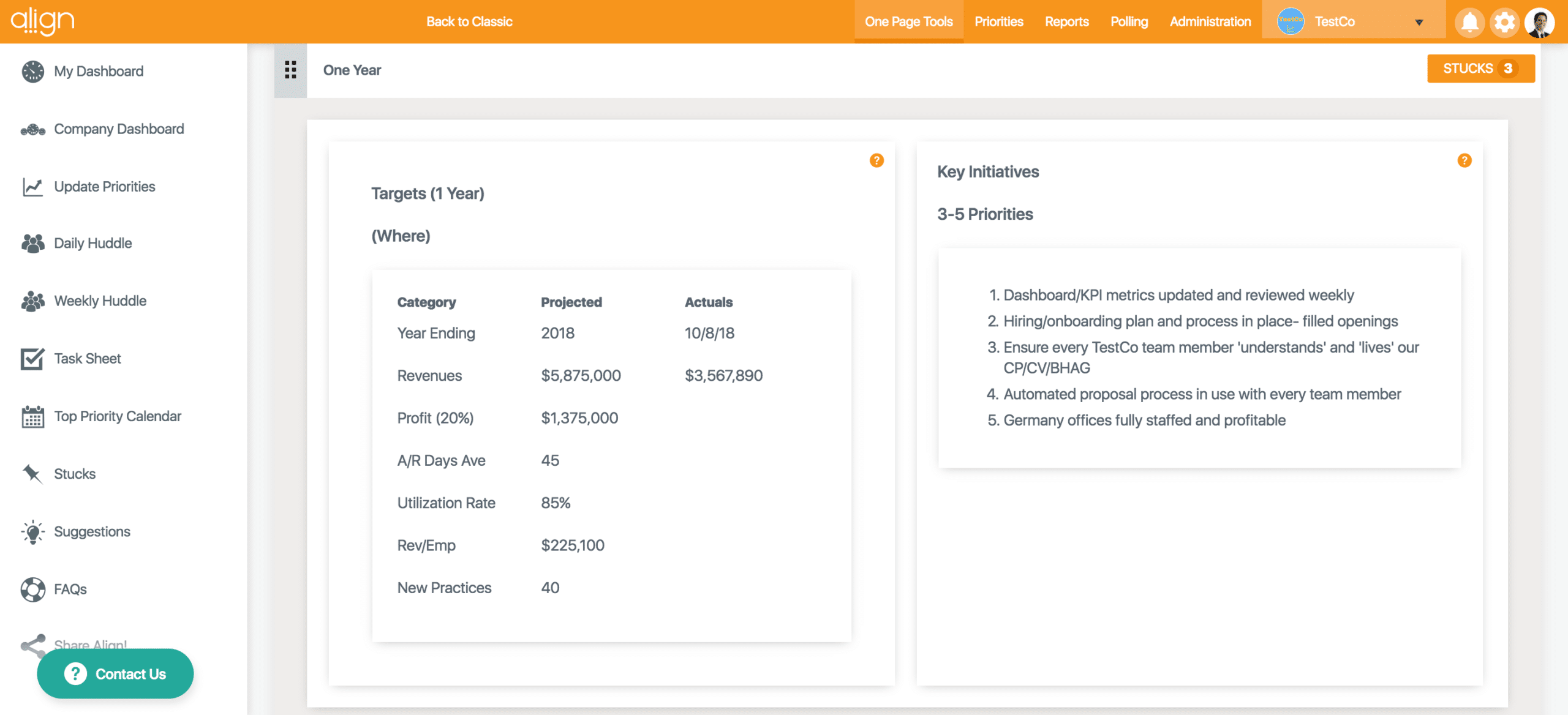Click the Back to Classic link
Viewport: 1568px width, 715px height.
click(469, 21)
